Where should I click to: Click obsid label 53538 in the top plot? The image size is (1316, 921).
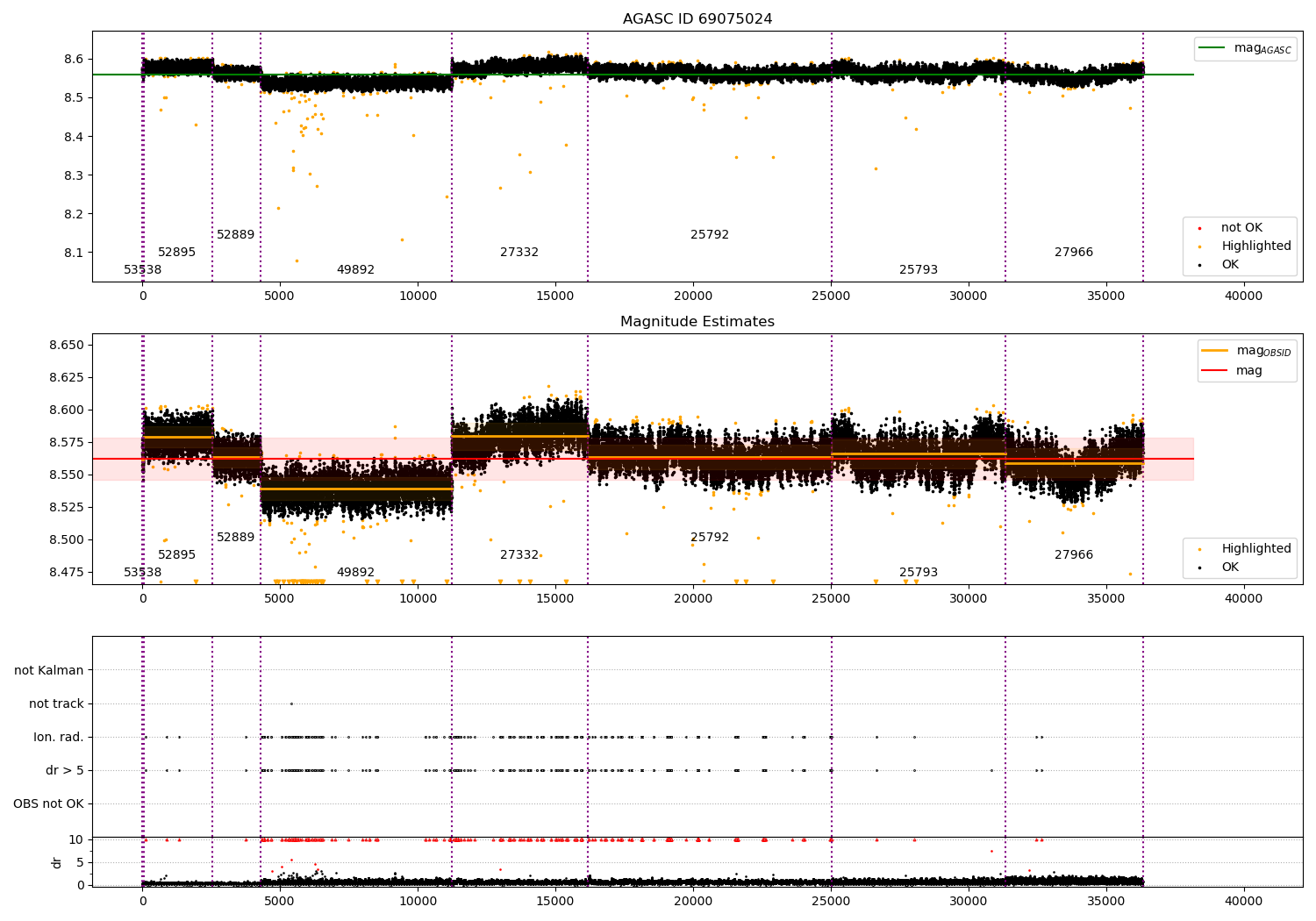point(143,270)
